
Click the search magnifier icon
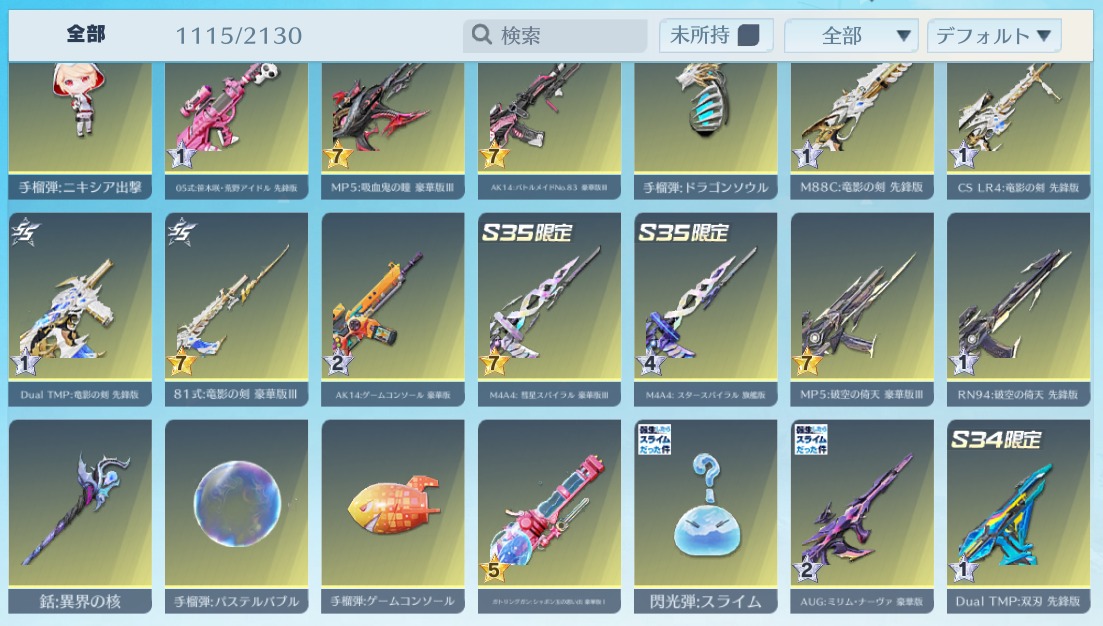[481, 34]
